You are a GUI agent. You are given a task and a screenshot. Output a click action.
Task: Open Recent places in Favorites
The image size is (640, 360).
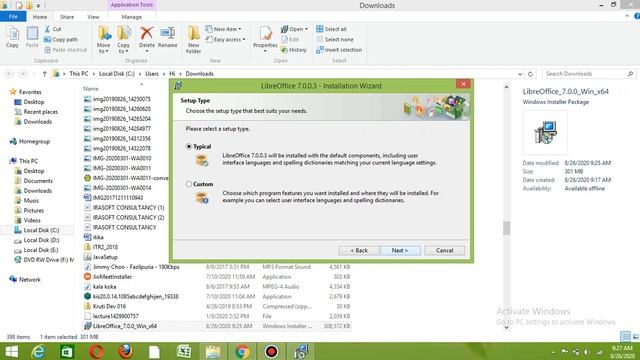36,112
